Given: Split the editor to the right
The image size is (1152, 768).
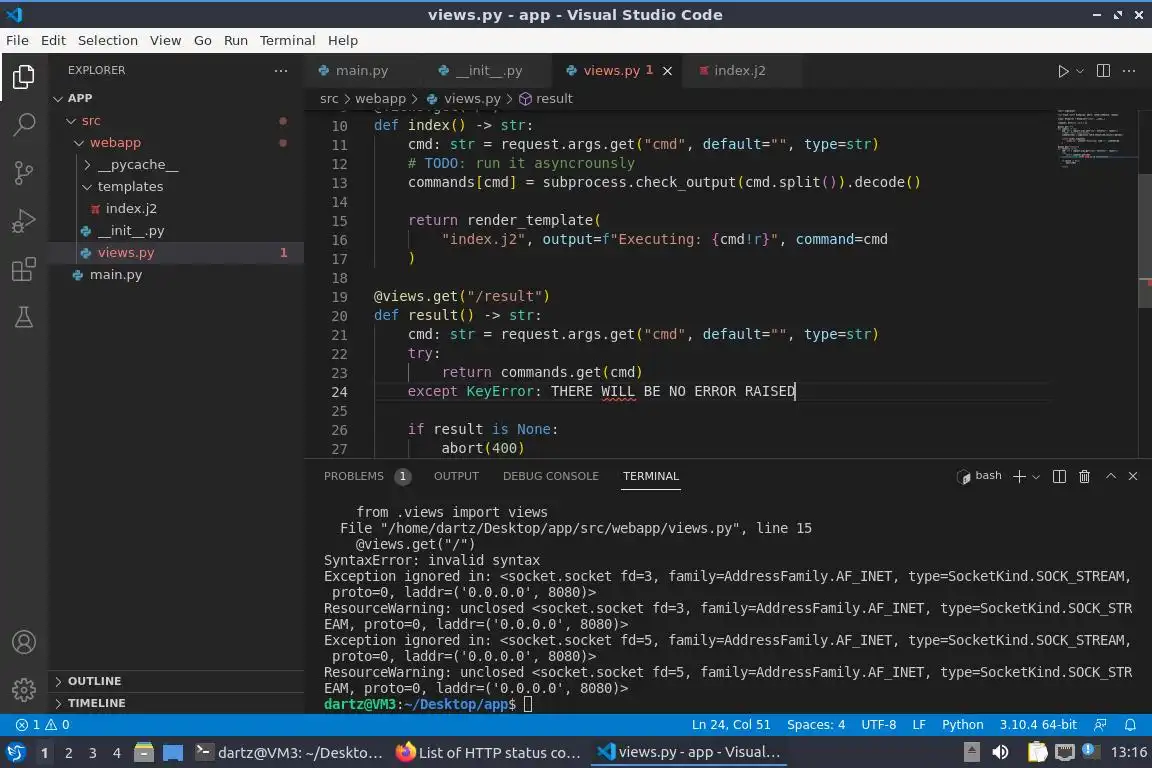Looking at the screenshot, I should click(1103, 71).
